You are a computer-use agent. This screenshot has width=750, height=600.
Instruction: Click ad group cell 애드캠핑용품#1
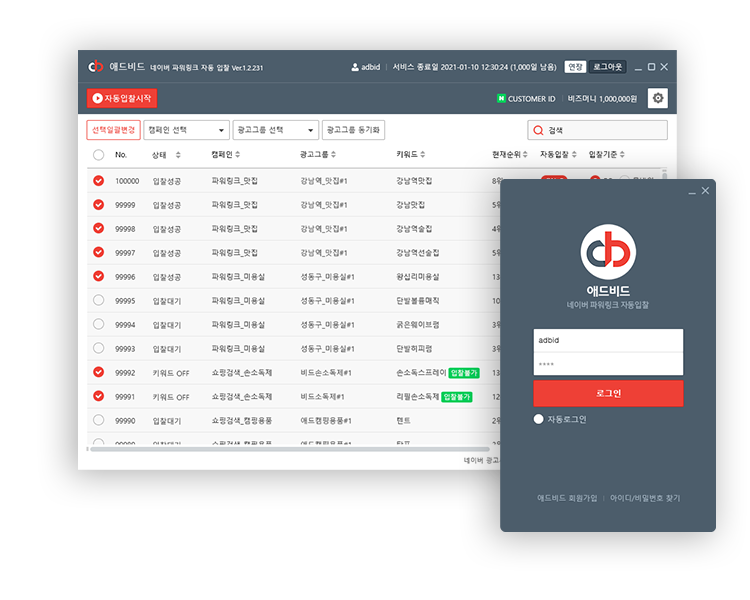(326, 421)
